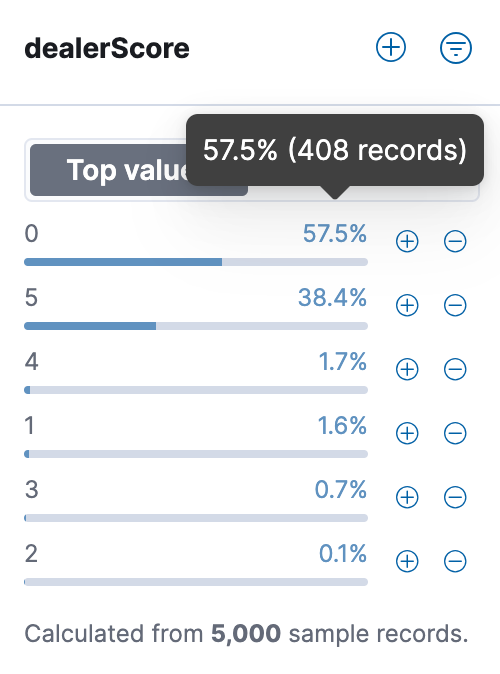Click the dealerScore field title

click(107, 48)
